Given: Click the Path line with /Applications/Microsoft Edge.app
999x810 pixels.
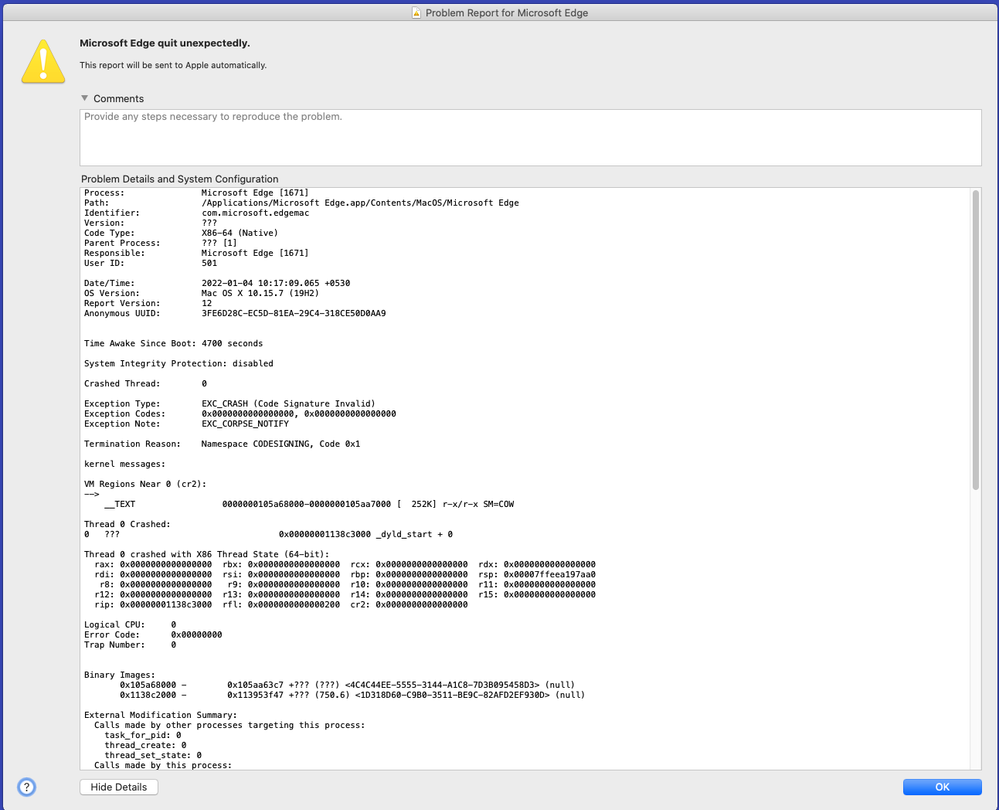Looking at the screenshot, I should coord(301,203).
